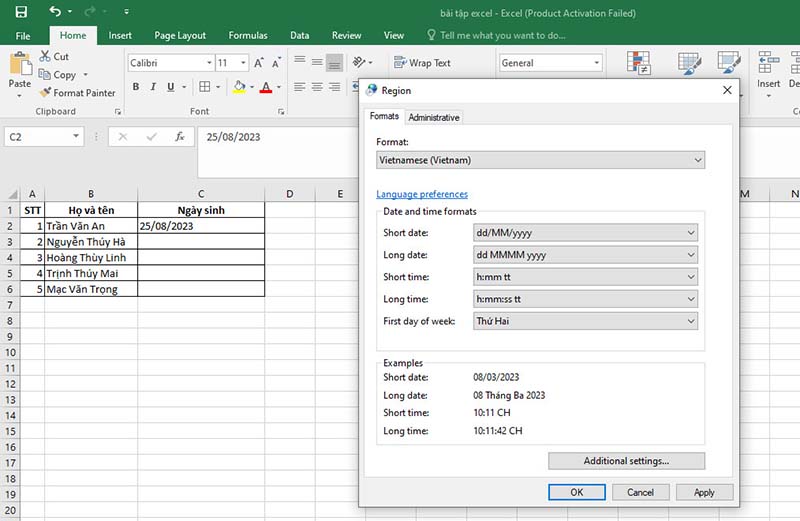Click the Bottom Align icon
The width and height of the screenshot is (800, 521).
coord(335,63)
